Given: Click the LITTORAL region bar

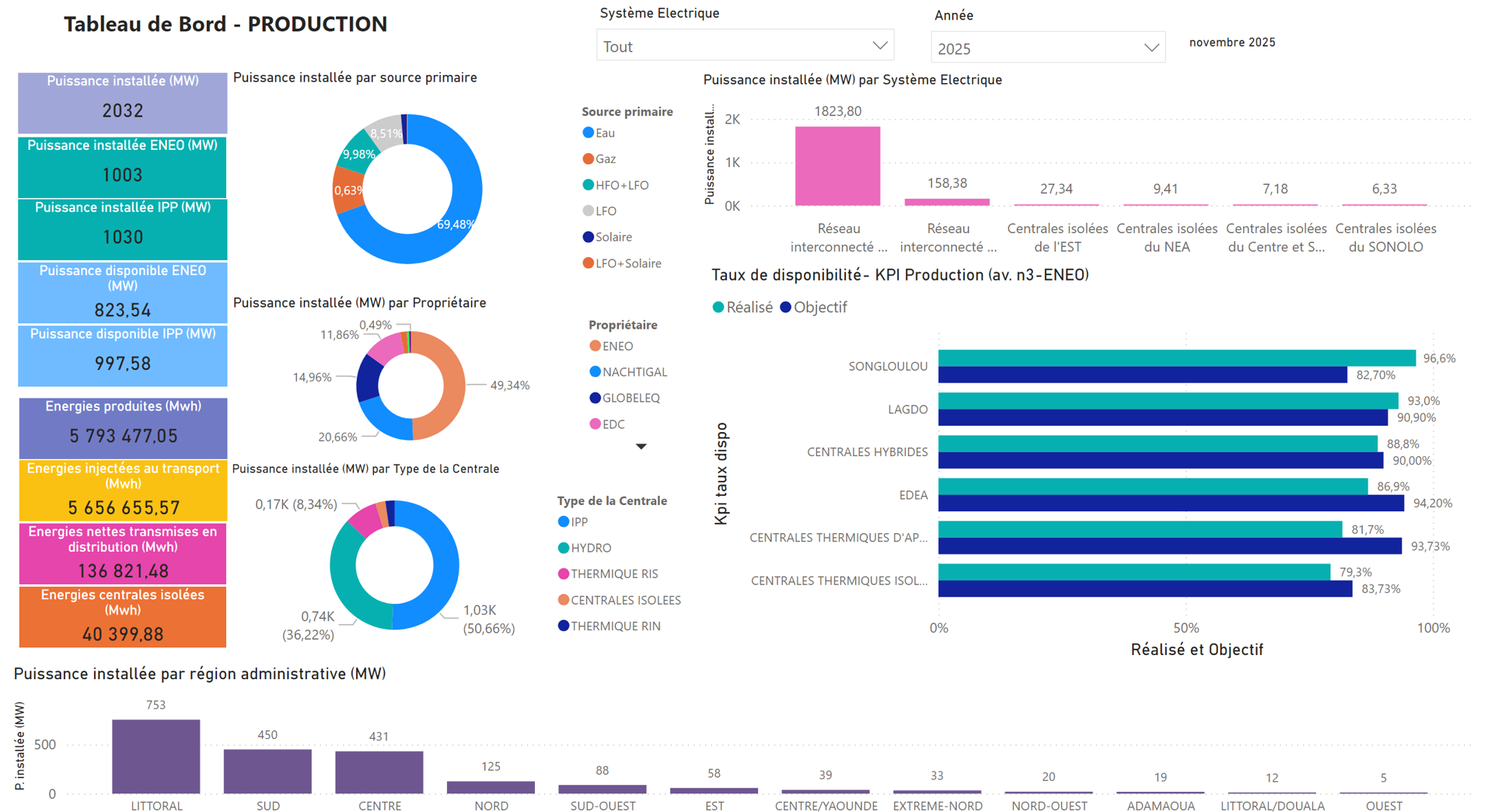Looking at the screenshot, I should point(155,756).
